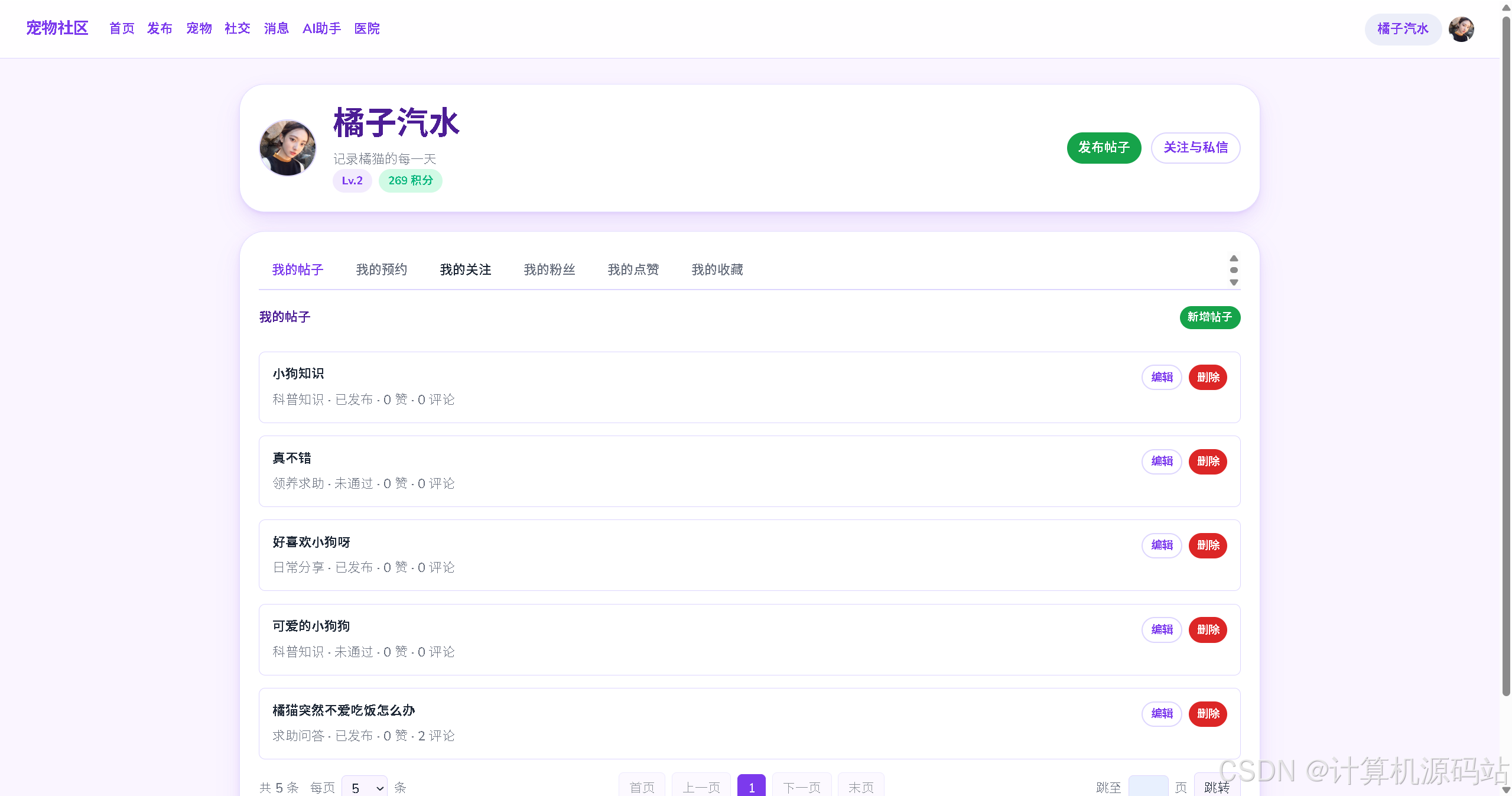Click the green 发布帖子 button

click(1104, 148)
